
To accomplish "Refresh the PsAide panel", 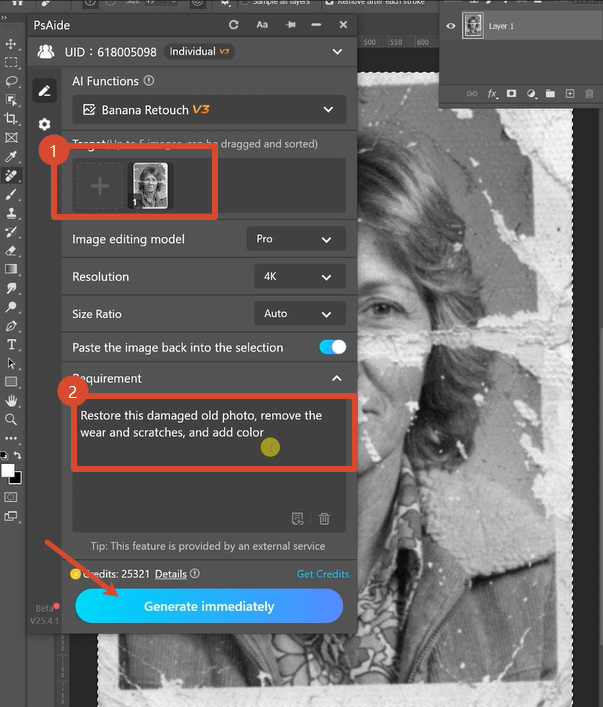I will coord(233,25).
